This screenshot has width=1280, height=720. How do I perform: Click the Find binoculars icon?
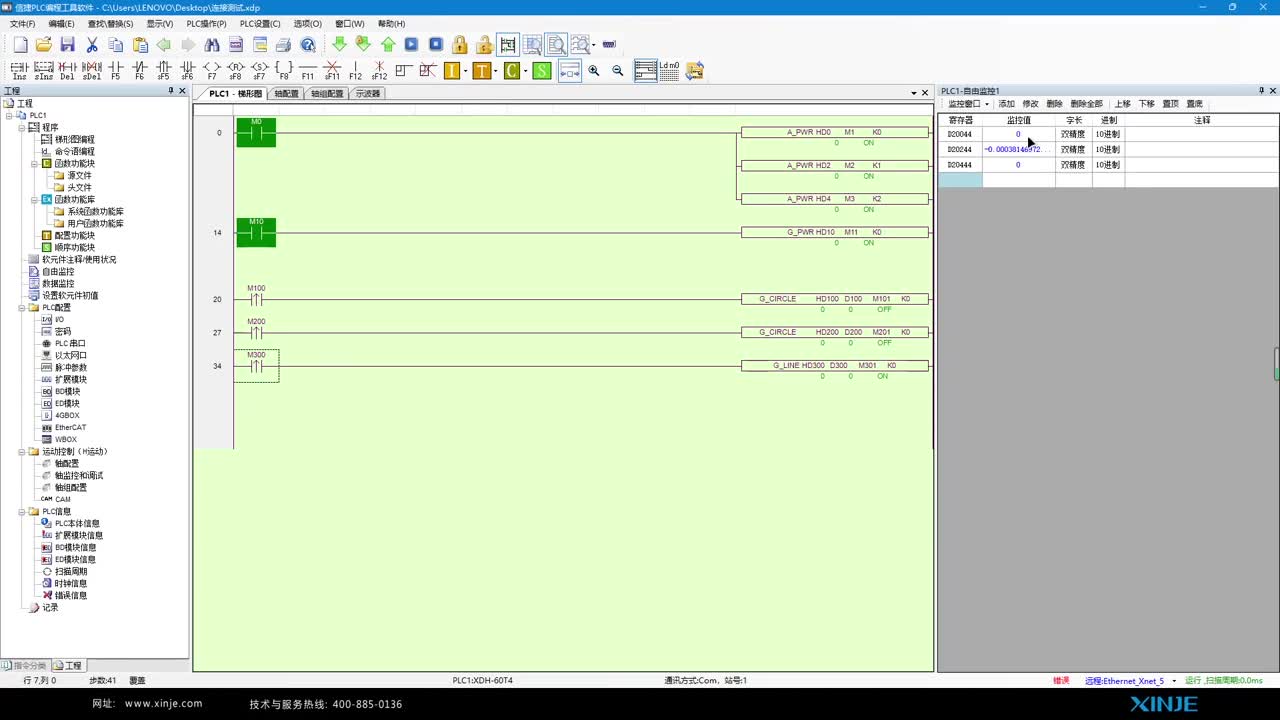pyautogui.click(x=211, y=45)
